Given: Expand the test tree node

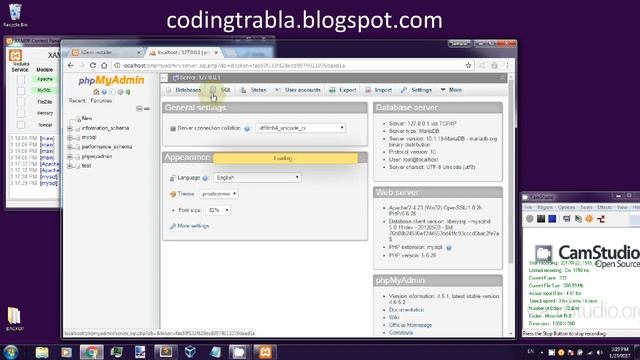Looking at the screenshot, I should 70,166.
